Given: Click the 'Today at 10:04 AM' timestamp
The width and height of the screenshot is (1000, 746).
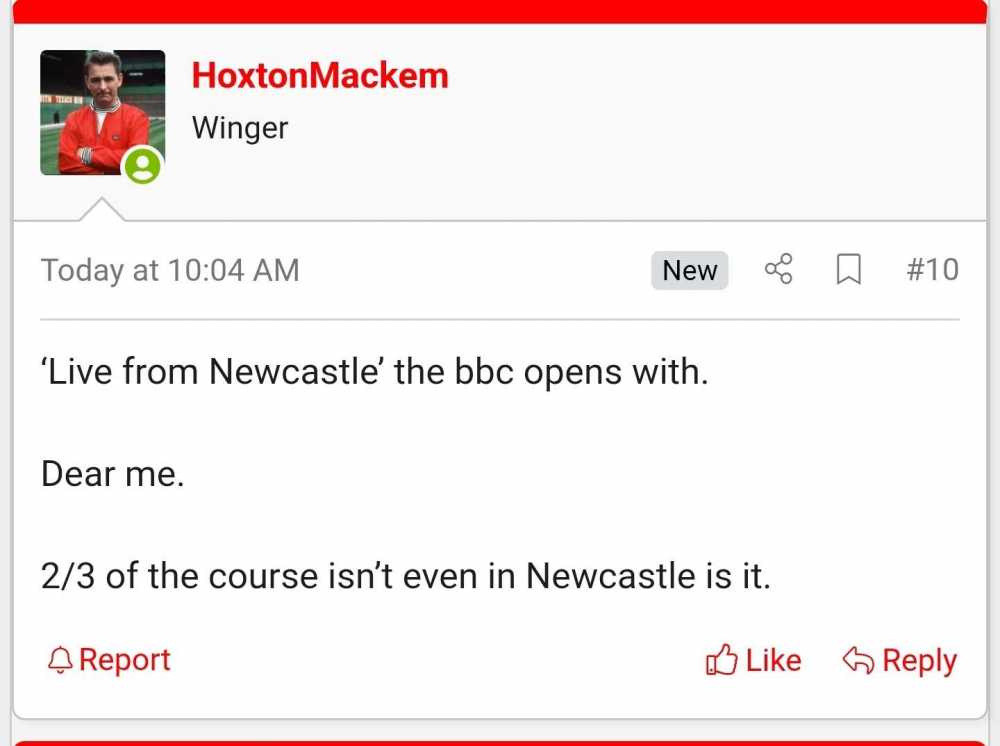Looking at the screenshot, I should 170,270.
